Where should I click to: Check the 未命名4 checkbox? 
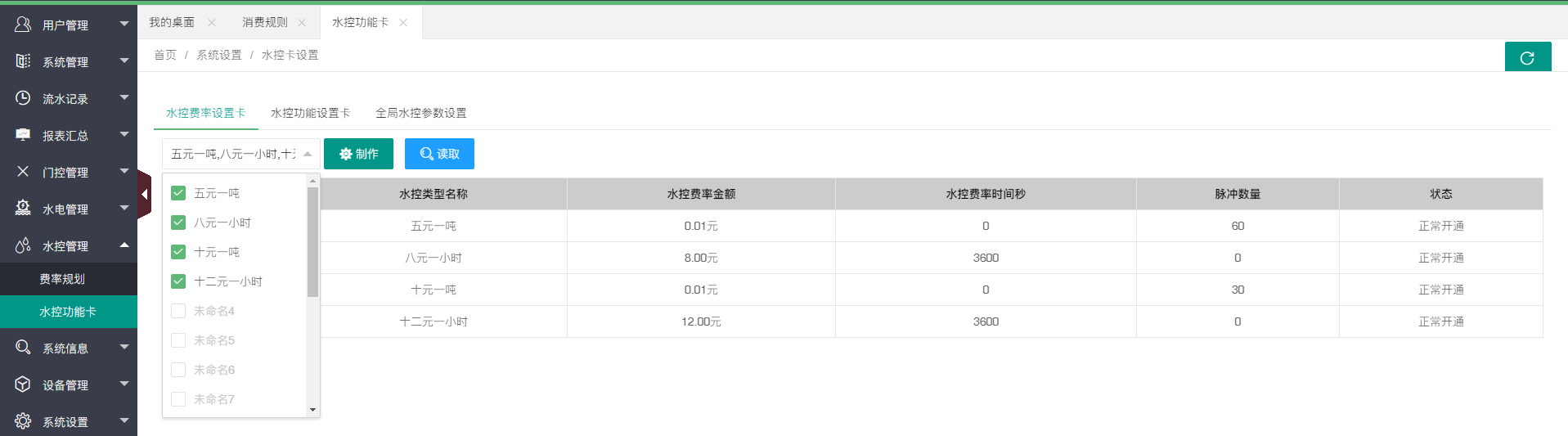(178, 311)
